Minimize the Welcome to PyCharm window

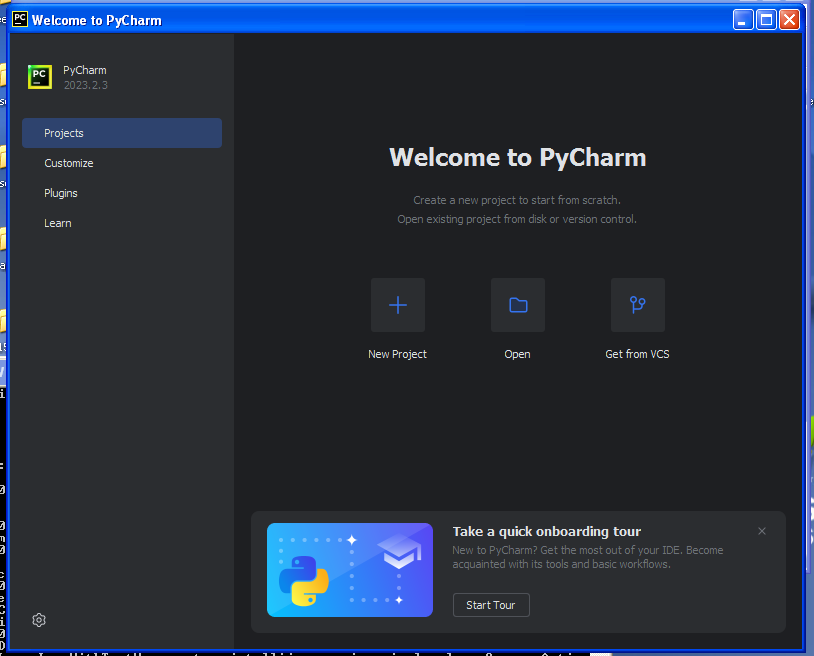point(743,20)
